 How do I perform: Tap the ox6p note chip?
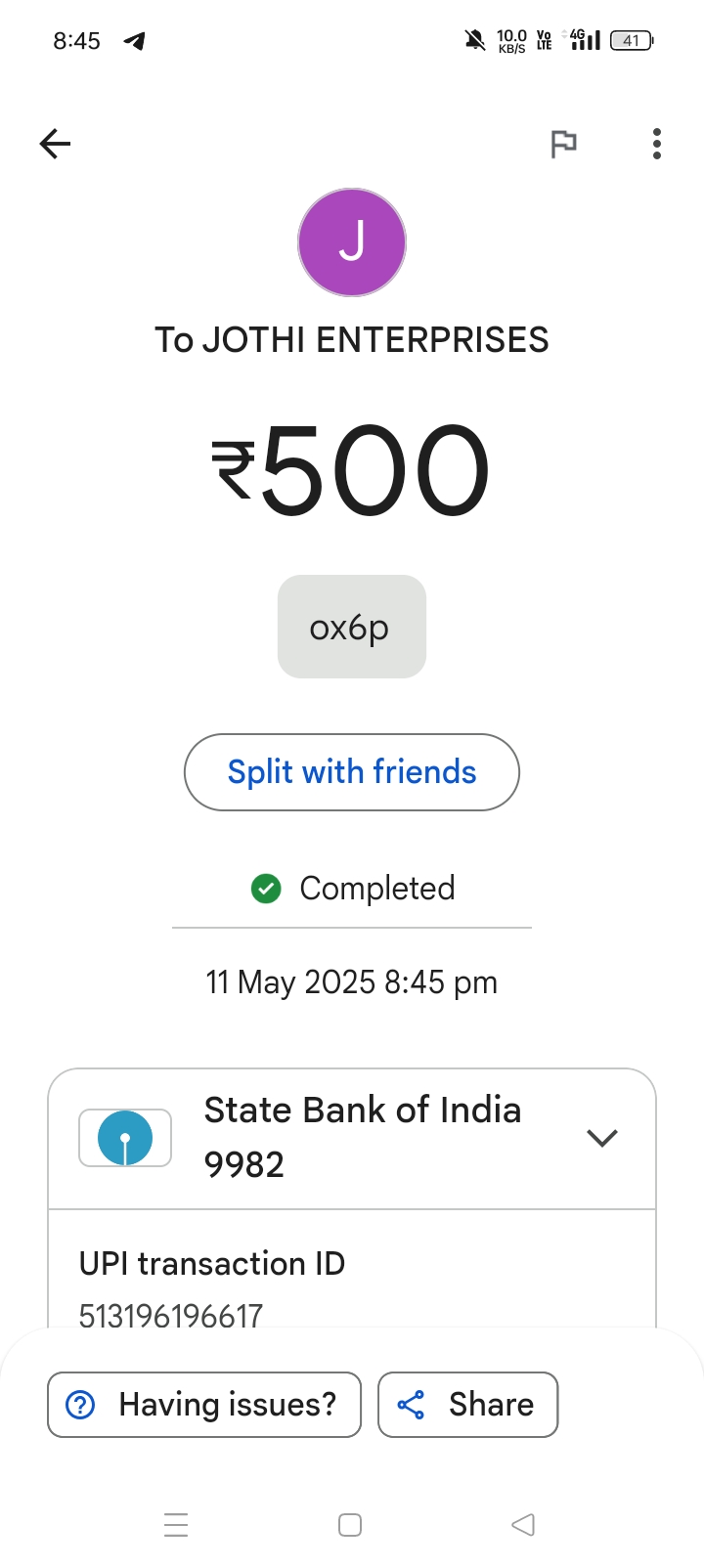point(352,627)
